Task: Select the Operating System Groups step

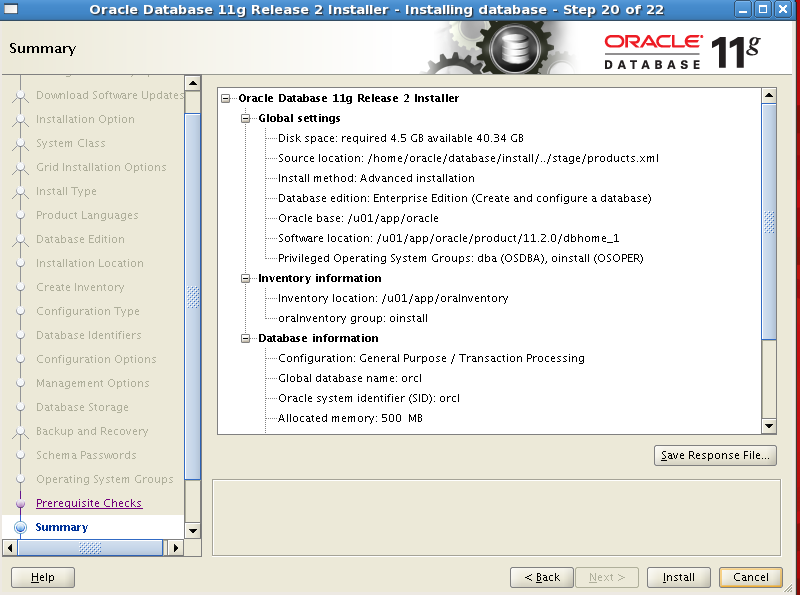Action: pos(105,479)
